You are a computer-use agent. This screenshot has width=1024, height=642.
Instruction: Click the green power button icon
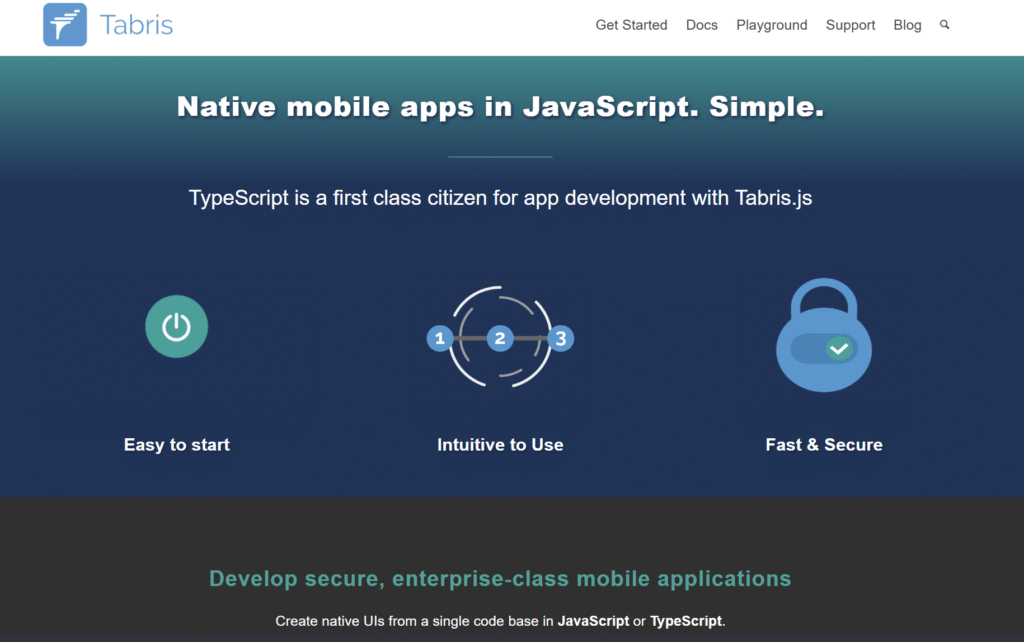pos(176,327)
